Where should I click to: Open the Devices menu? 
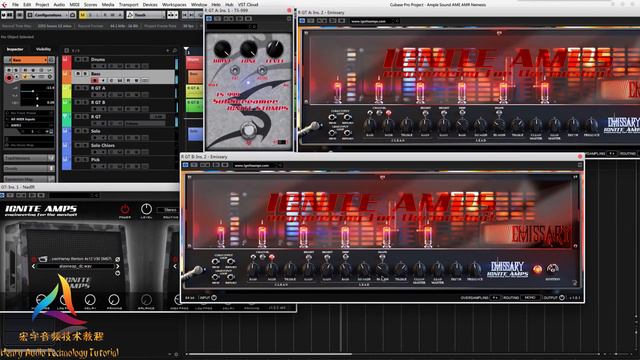click(x=150, y=4)
